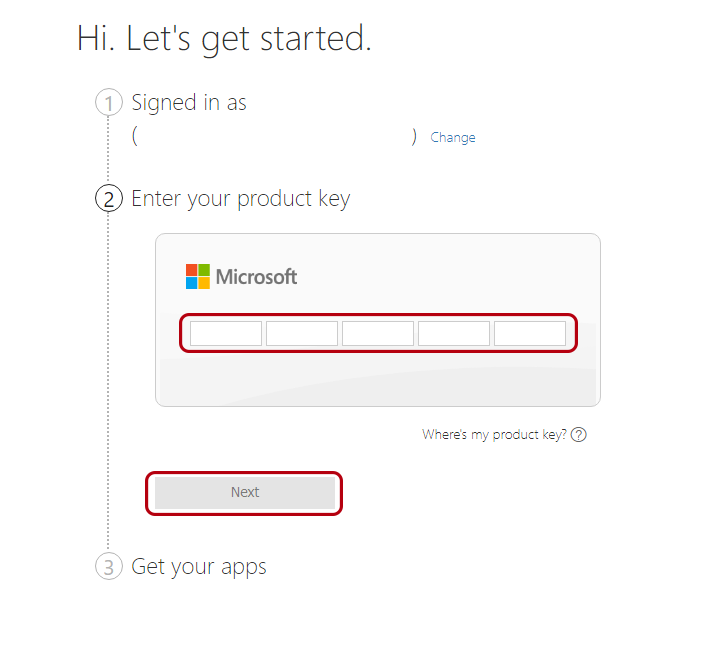Click the step 2 circle icon
This screenshot has height=662, width=718.
click(x=108, y=199)
